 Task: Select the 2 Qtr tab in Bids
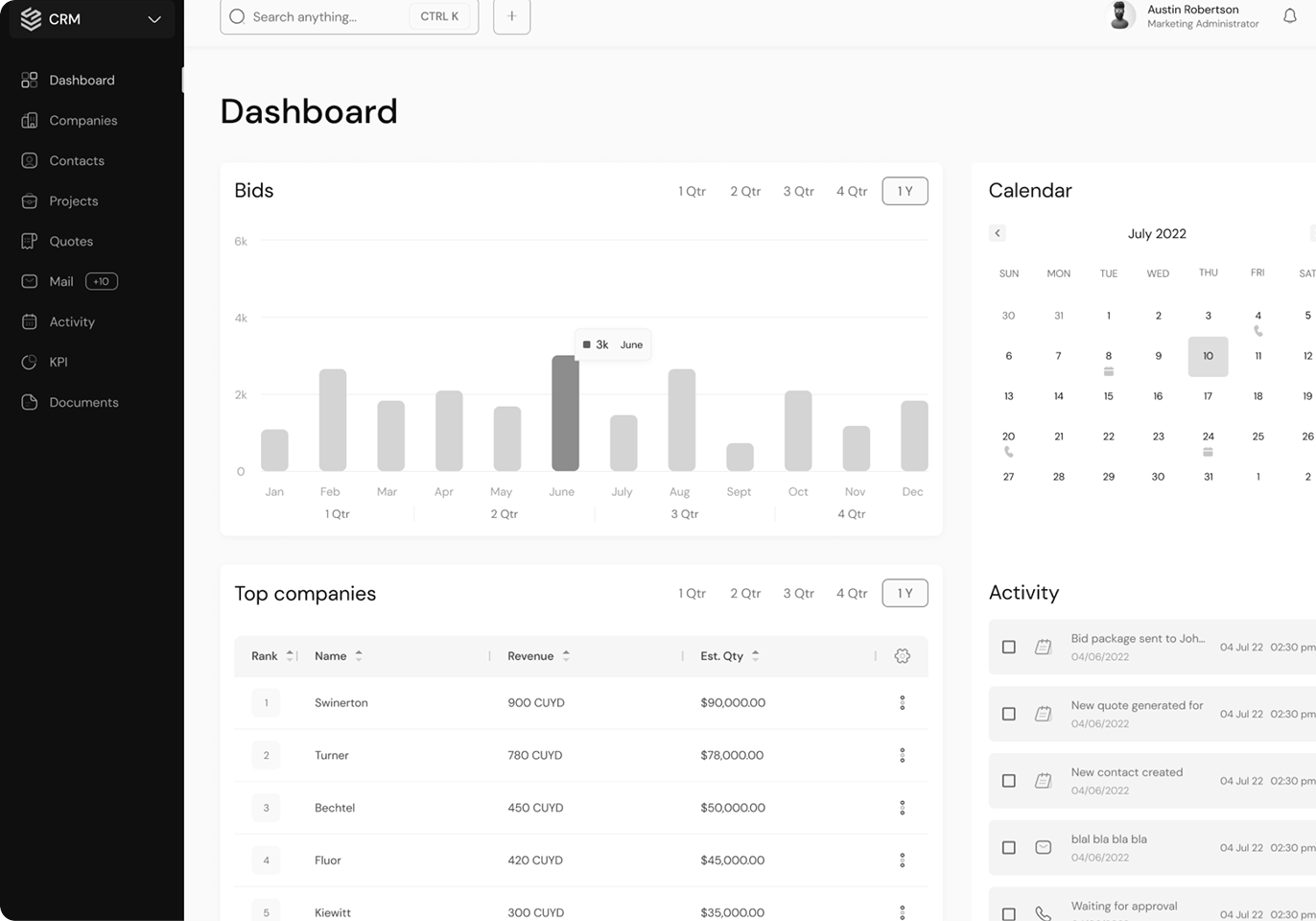[x=745, y=191]
